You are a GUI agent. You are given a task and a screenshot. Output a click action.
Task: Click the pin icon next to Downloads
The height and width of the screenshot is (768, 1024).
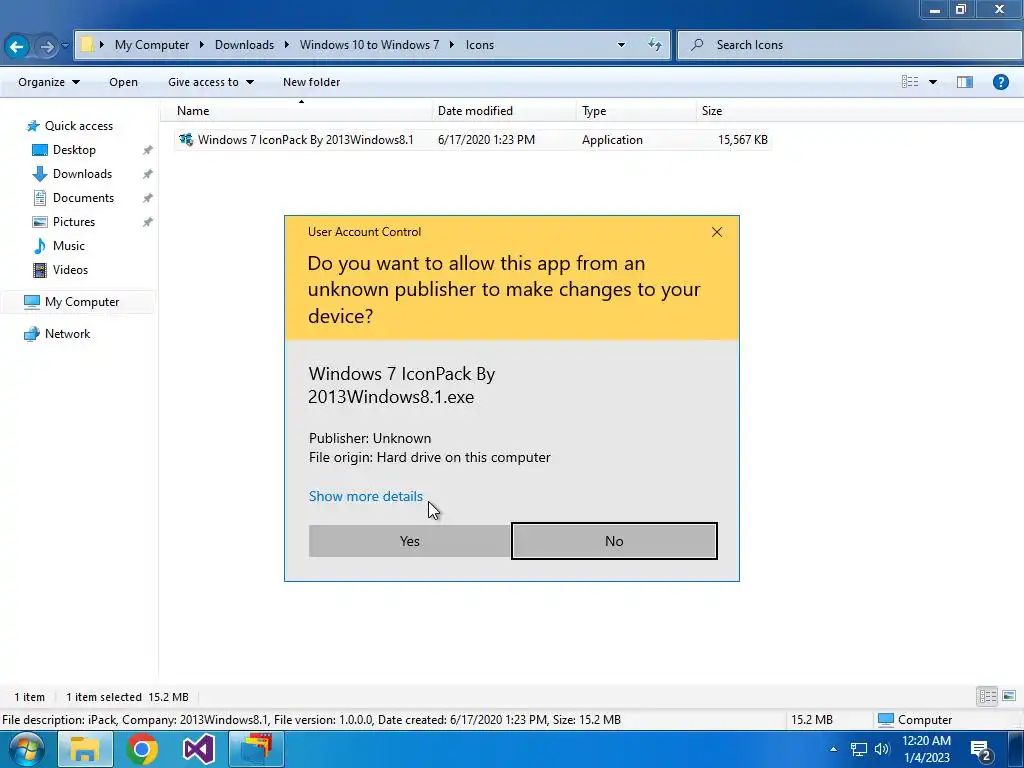coord(148,174)
